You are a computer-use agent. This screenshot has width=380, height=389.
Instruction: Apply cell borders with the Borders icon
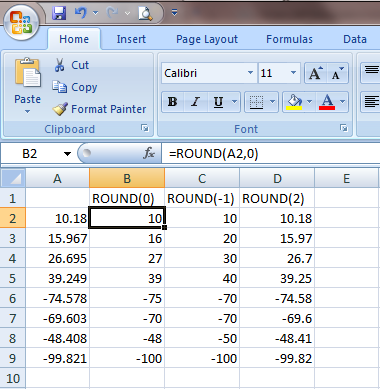coord(256,102)
